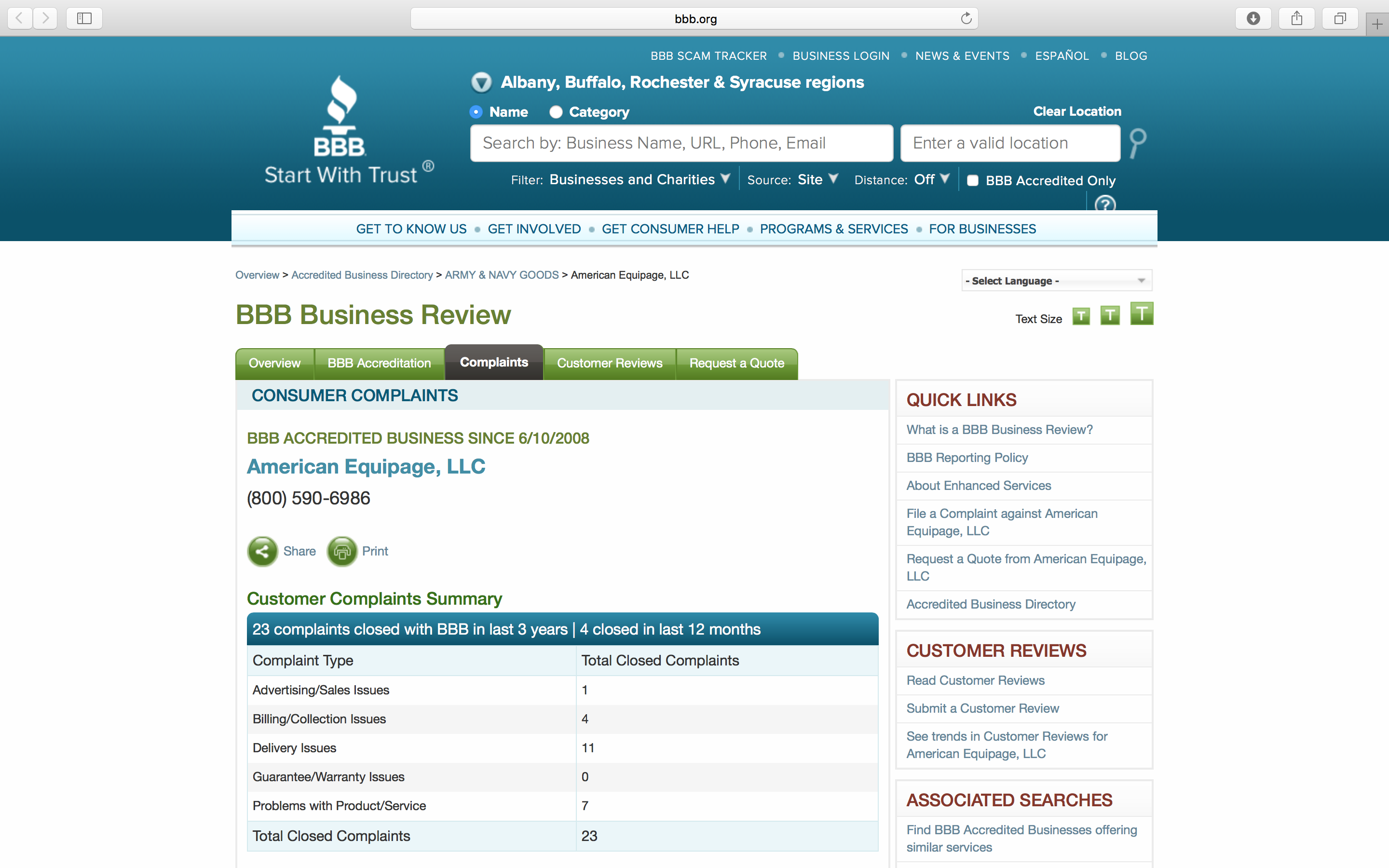Open the Customer Reviews tab
Image resolution: width=1389 pixels, height=868 pixels.
610,364
